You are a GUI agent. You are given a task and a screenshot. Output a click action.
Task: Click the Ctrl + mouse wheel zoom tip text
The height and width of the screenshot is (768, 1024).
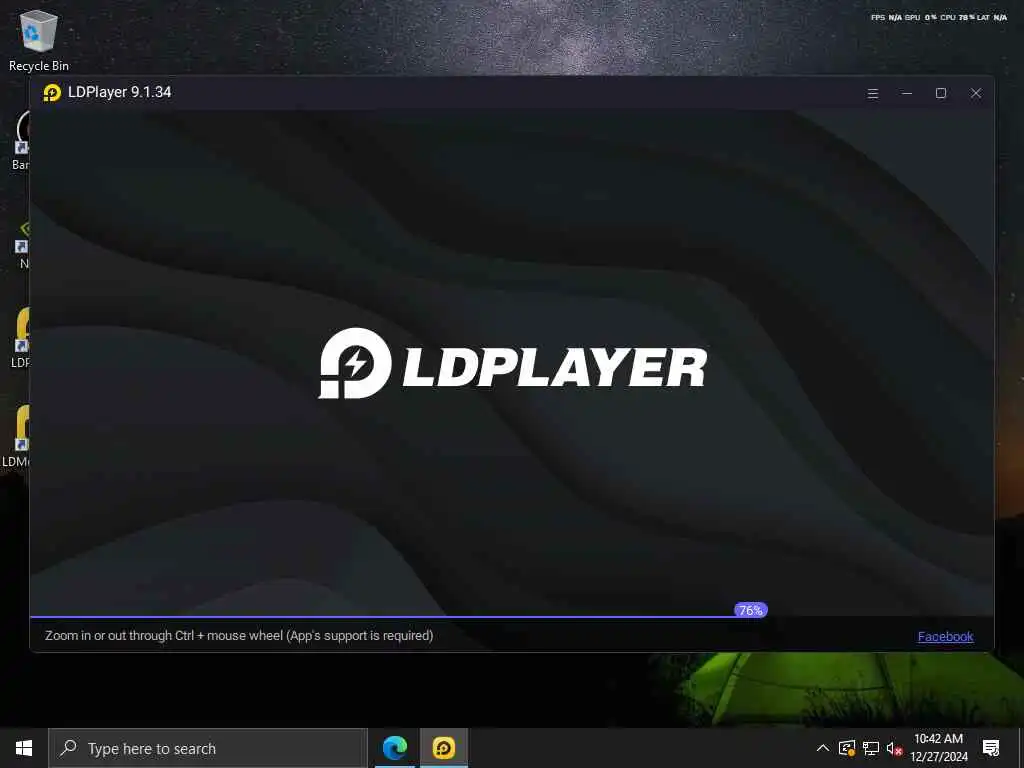[239, 635]
